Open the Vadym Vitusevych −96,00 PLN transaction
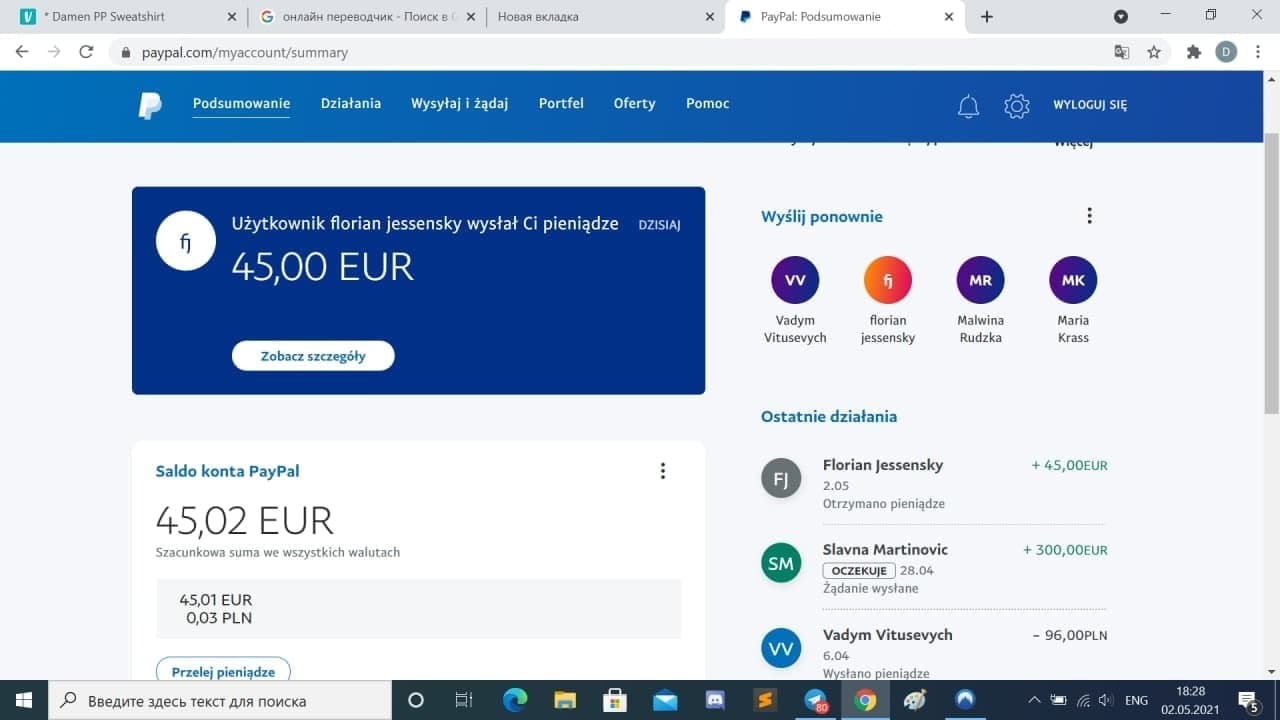 click(x=934, y=652)
